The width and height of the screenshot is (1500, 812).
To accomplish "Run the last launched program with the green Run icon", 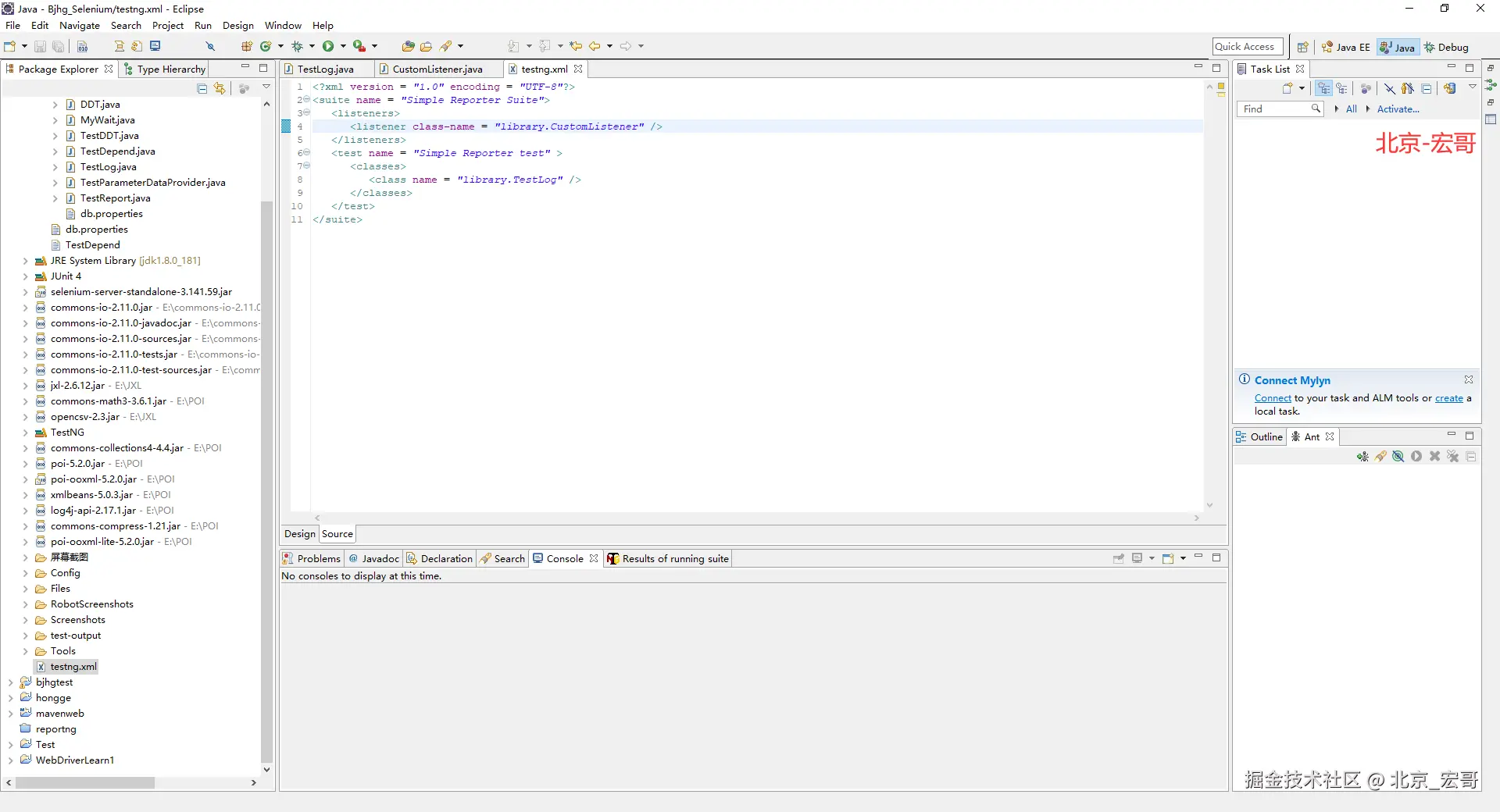I will pyautogui.click(x=328, y=46).
